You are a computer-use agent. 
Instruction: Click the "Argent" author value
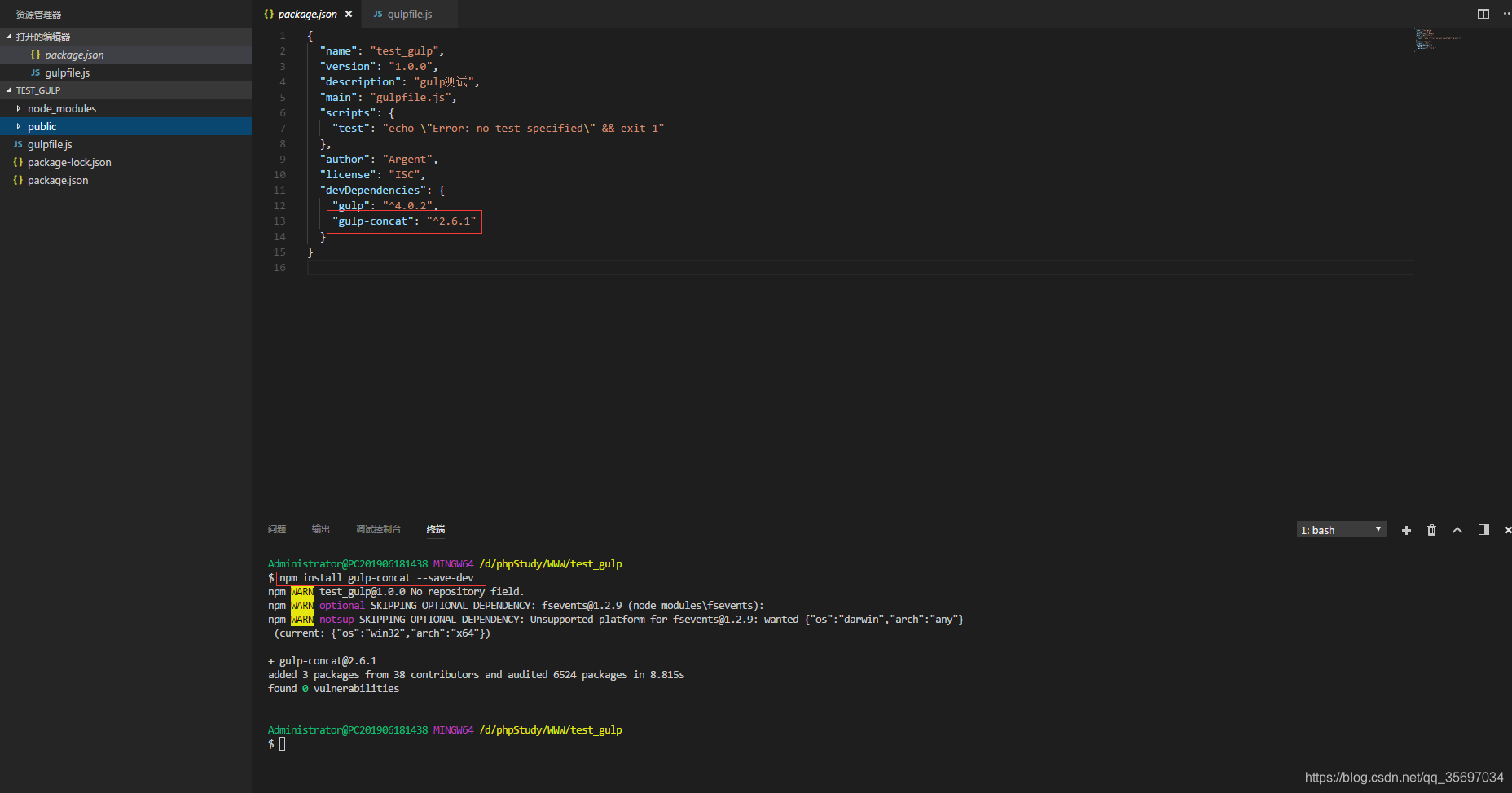(x=407, y=160)
